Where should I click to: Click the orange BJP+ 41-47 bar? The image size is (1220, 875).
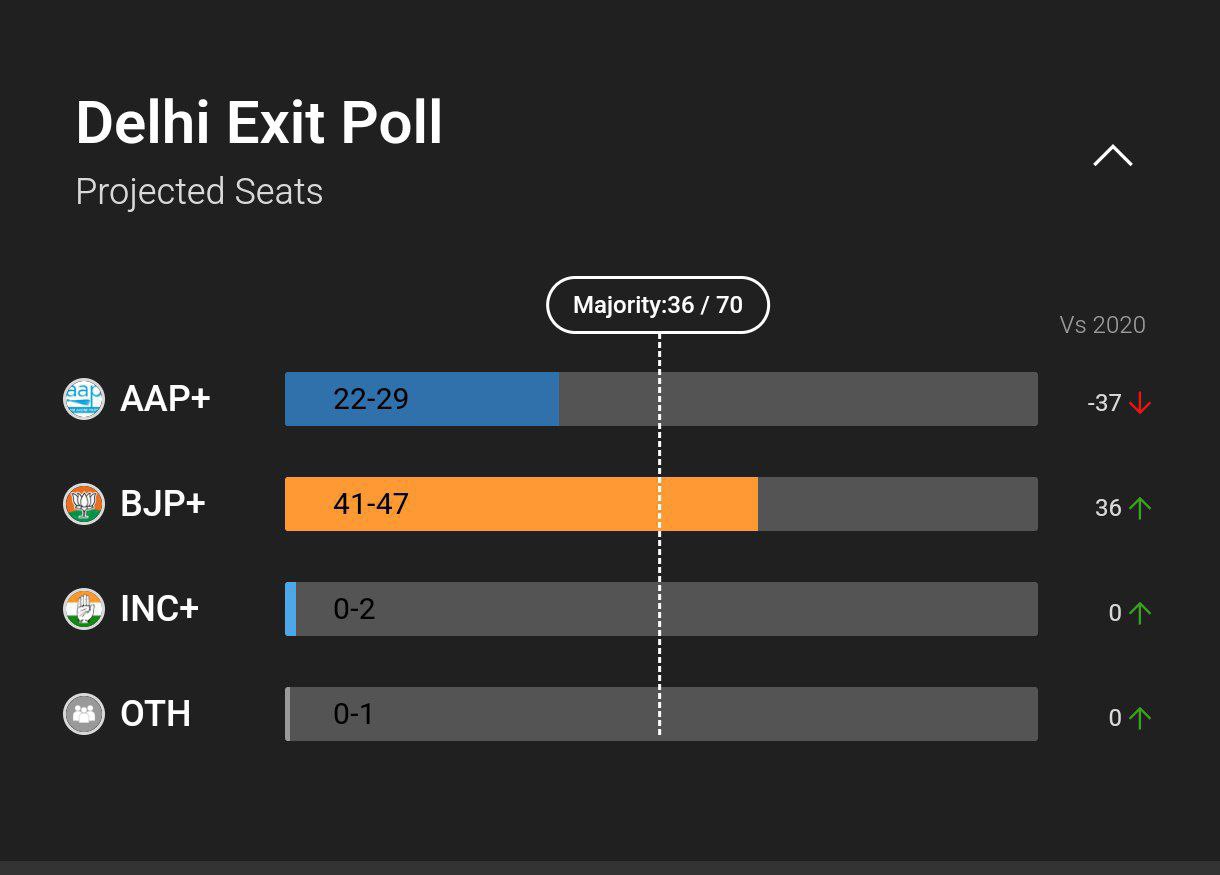[520, 504]
